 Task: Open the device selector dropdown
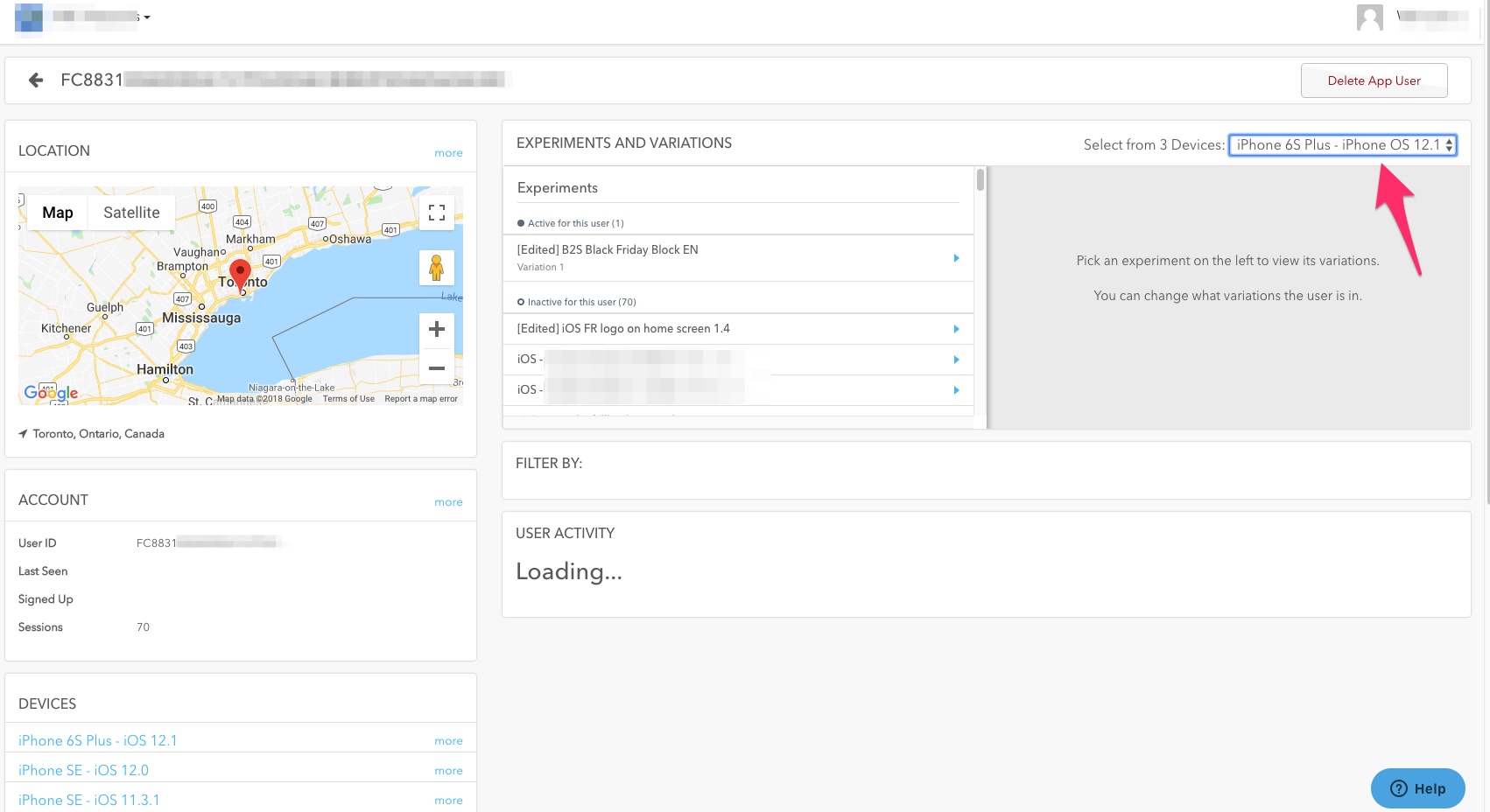[x=1343, y=145]
